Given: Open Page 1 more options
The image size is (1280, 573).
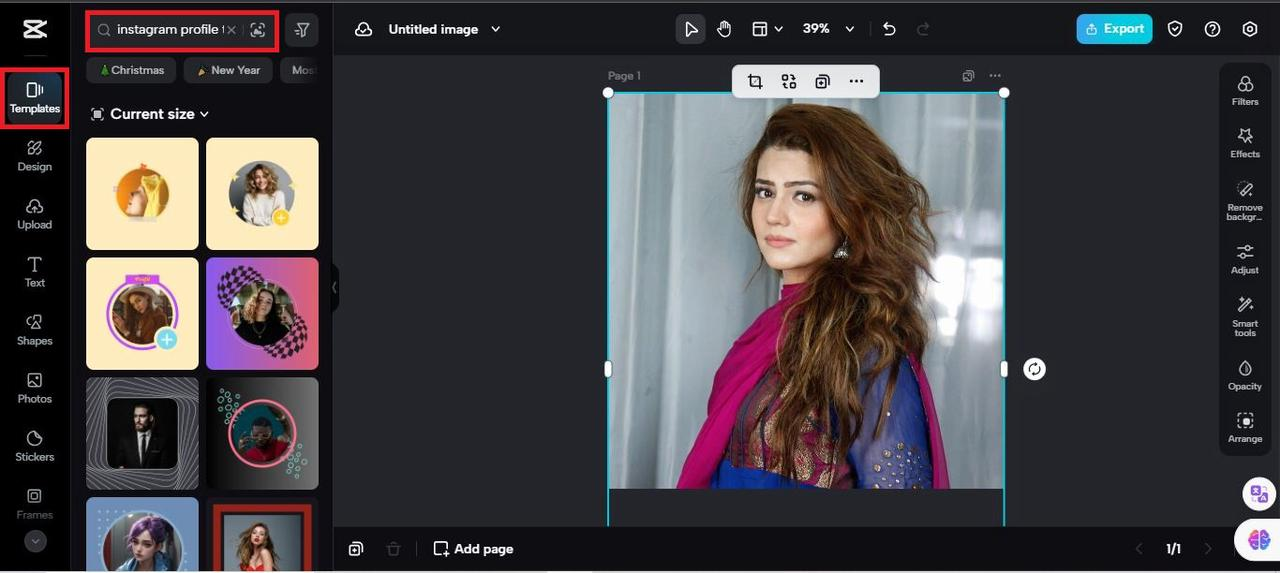Looking at the screenshot, I should [995, 76].
